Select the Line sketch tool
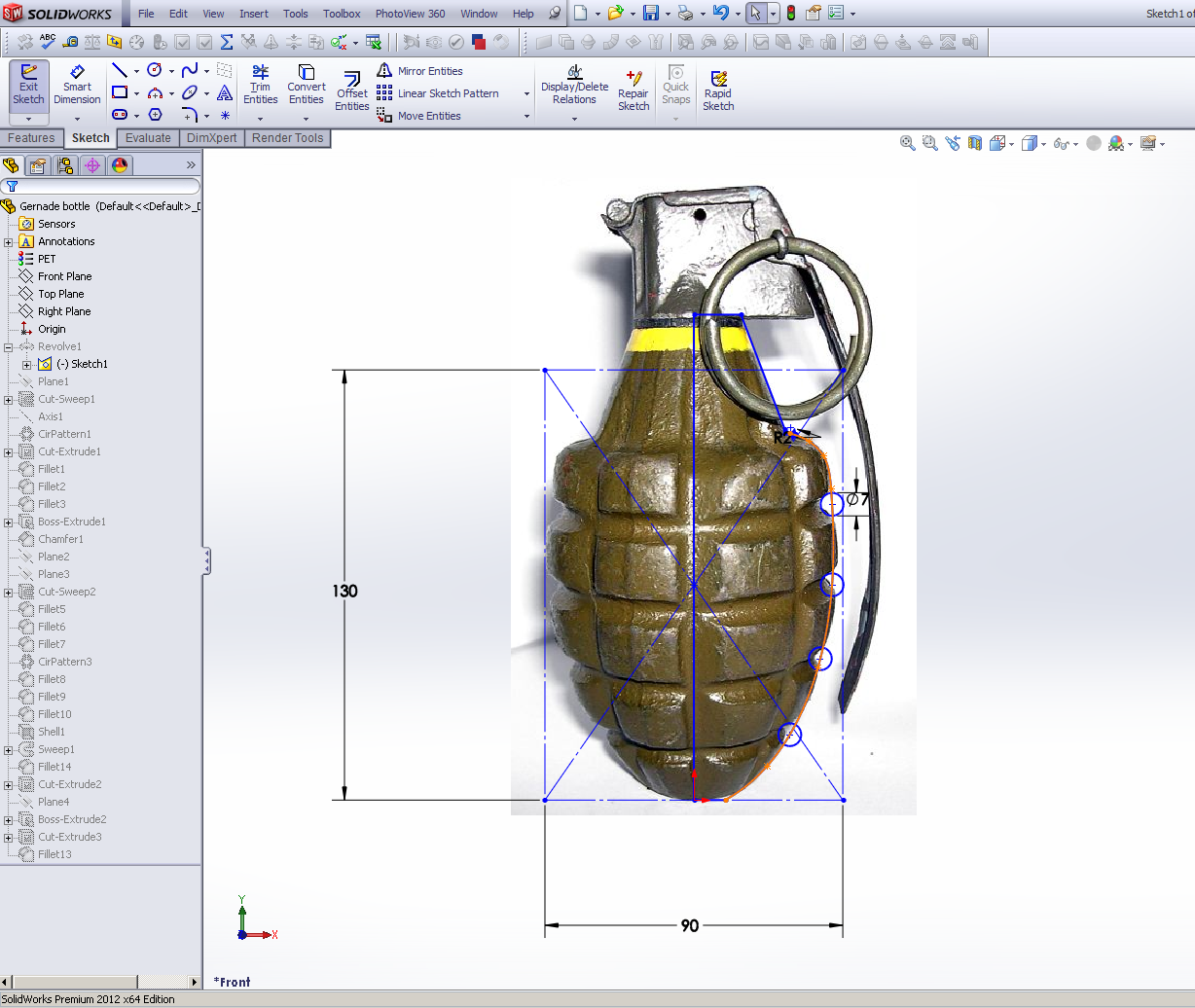This screenshot has height=1008, width=1195. point(121,69)
